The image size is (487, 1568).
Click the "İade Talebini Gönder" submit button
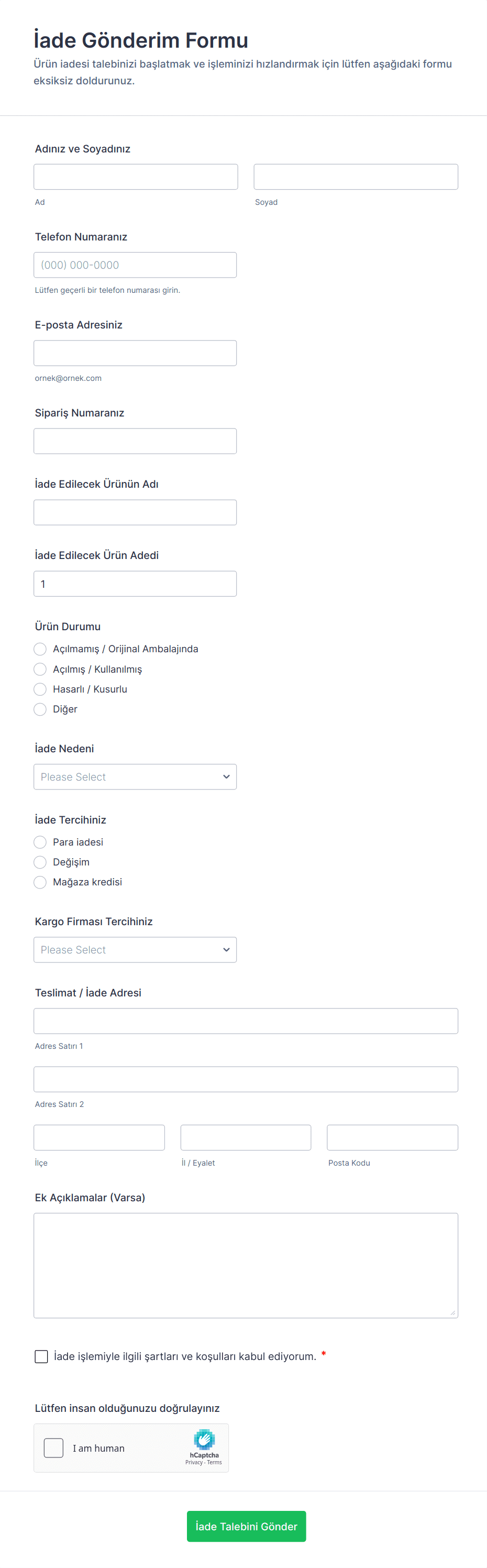click(x=246, y=1526)
